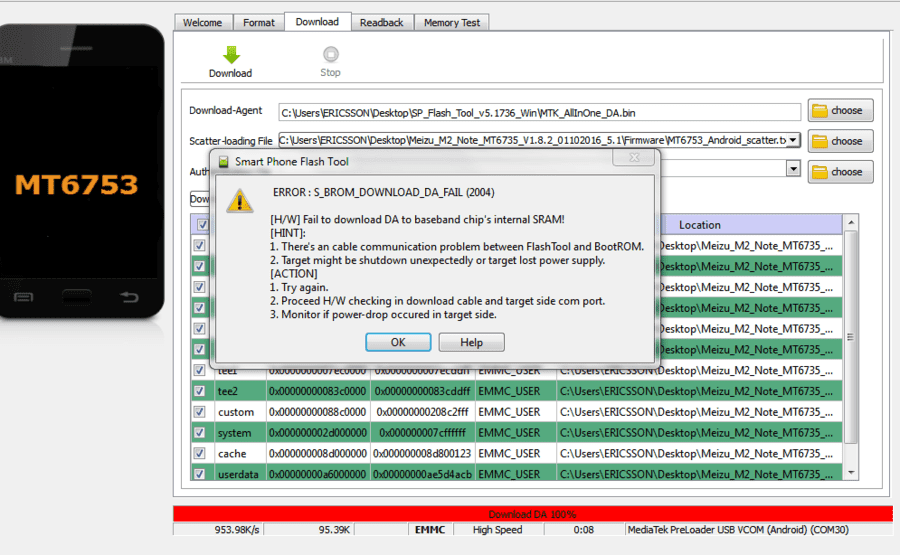This screenshot has width=900, height=555.
Task: Click the partition list scrollbar thumb
Action: coord(851,337)
